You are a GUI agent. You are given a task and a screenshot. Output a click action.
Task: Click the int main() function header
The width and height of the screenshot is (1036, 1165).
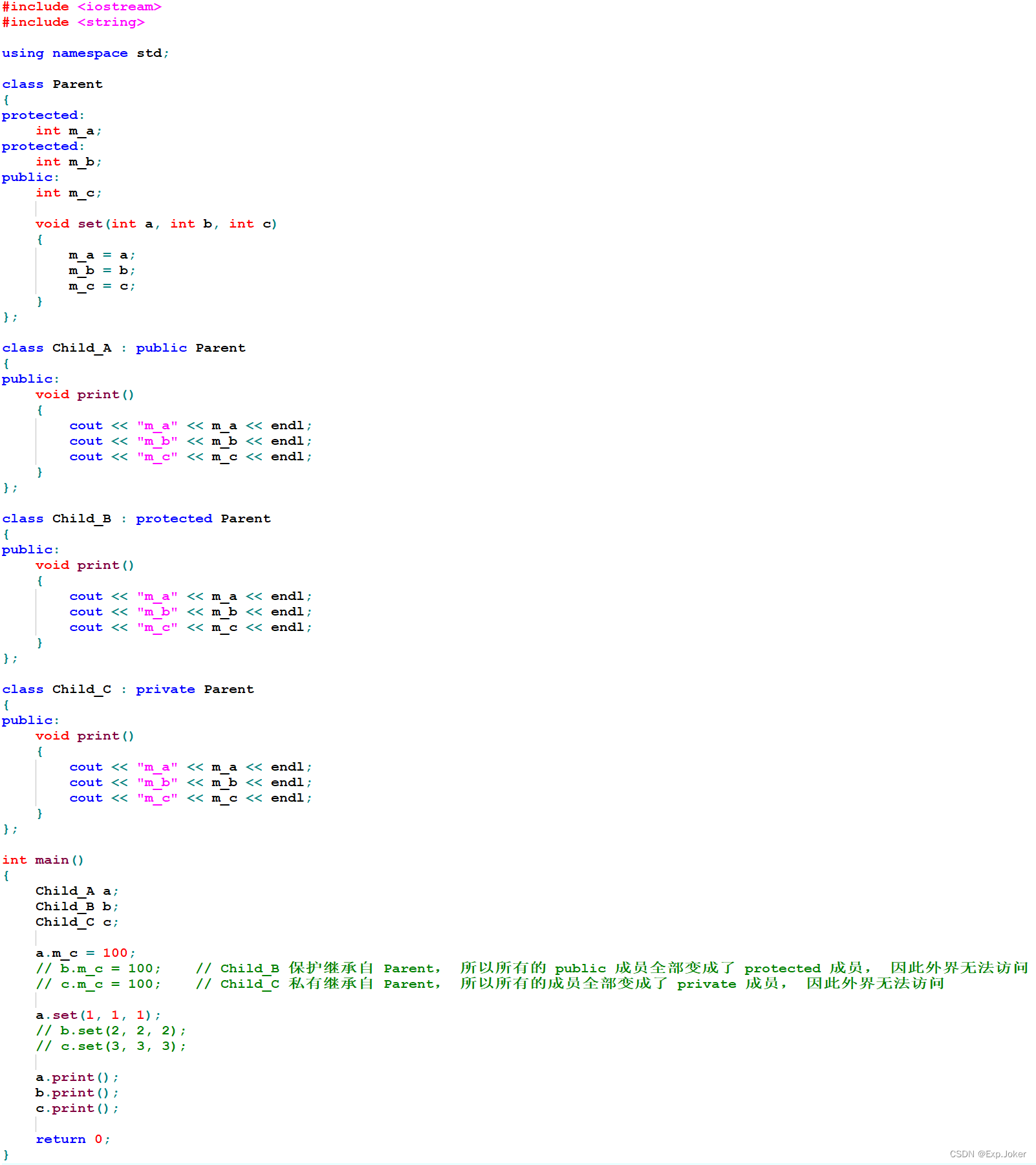(43, 860)
